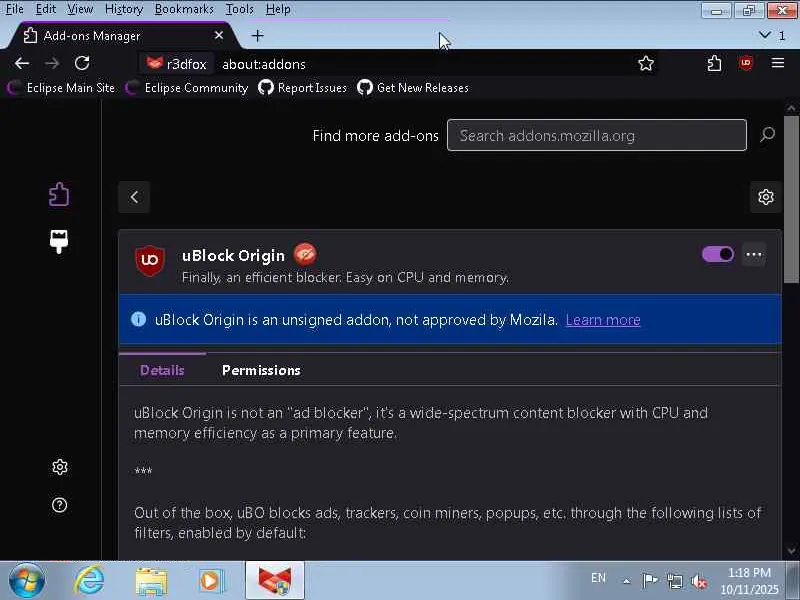Open the Bookmarks menu

tap(184, 9)
